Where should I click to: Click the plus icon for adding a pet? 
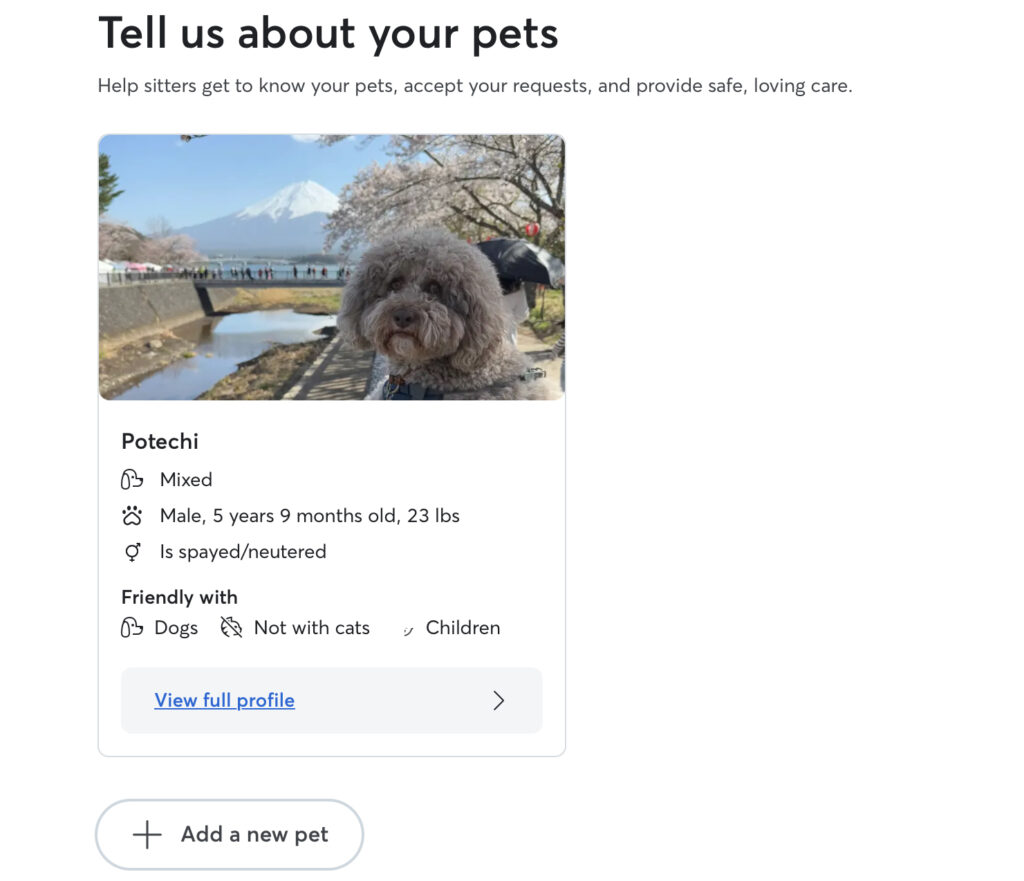(147, 835)
